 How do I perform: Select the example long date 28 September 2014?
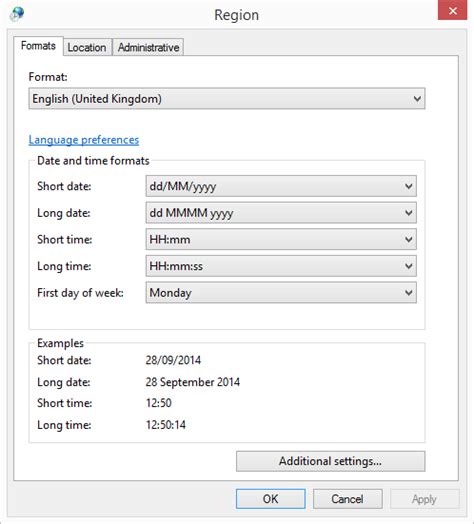(x=193, y=382)
